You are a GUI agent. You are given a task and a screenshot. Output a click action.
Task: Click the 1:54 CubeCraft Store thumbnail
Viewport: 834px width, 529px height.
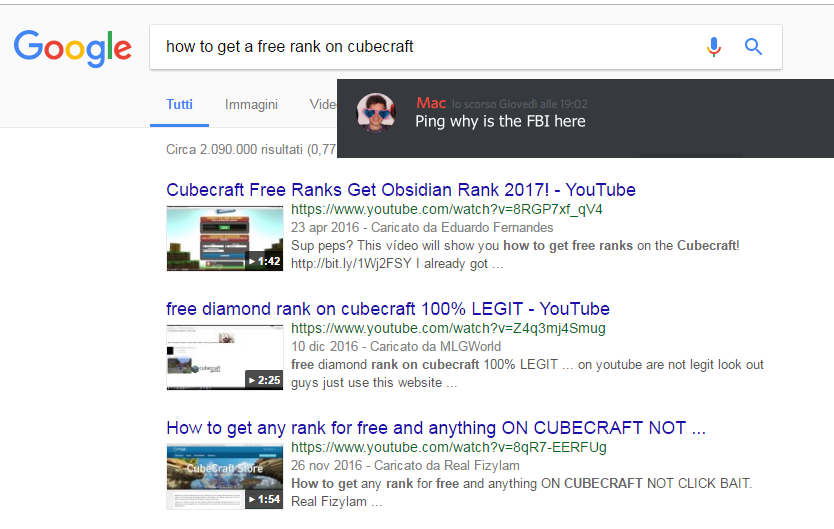coord(224,476)
